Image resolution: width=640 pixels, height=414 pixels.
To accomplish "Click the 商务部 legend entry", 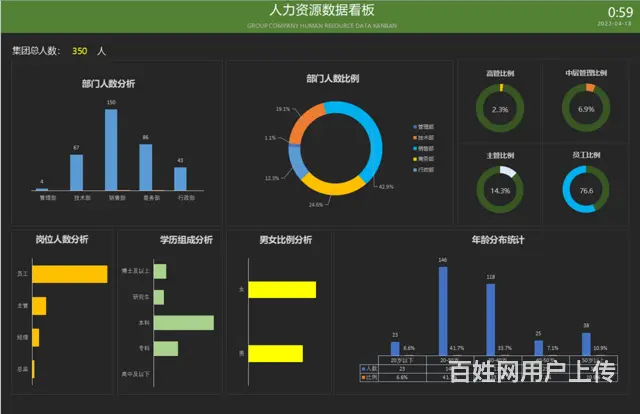I will [x=424, y=159].
